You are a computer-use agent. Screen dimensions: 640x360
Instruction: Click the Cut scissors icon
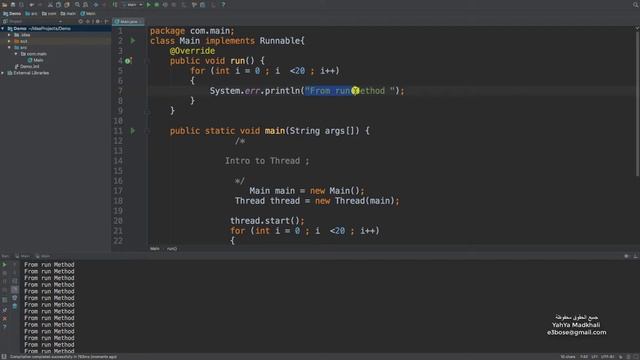point(50,4)
